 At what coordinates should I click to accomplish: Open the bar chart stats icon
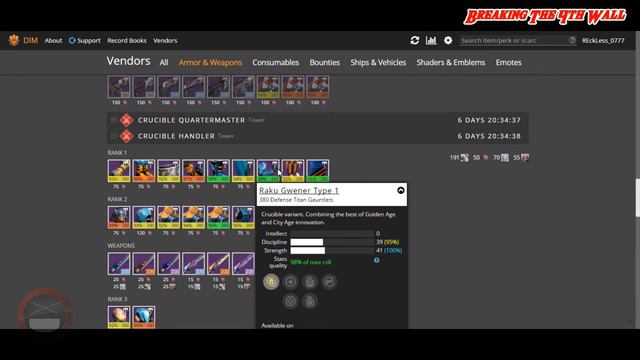431,40
